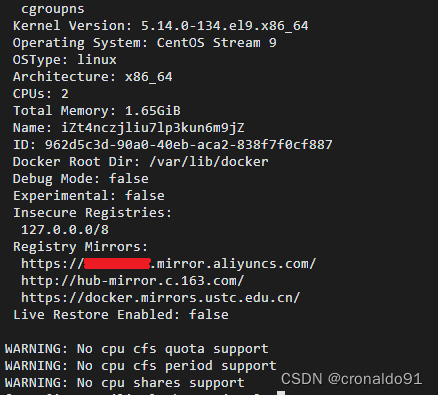Click the 127.0.0.0/8 insecure registry entry
The height and width of the screenshot is (395, 438).
click(65, 230)
